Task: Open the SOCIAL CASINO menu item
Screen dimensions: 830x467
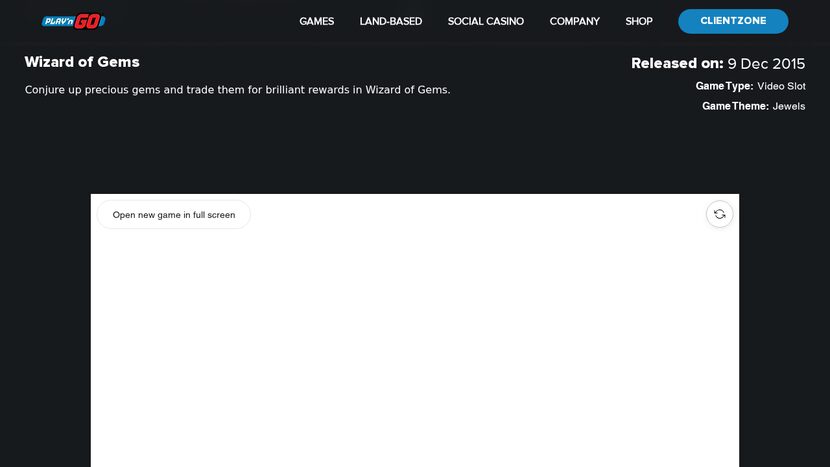Action: (x=485, y=21)
